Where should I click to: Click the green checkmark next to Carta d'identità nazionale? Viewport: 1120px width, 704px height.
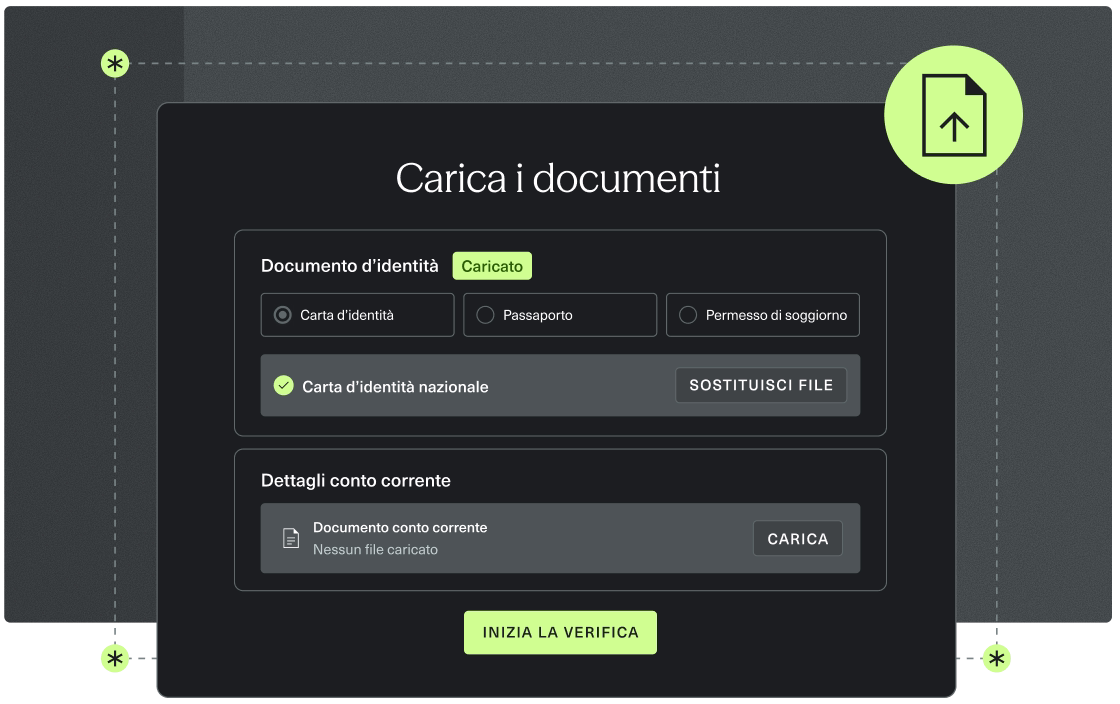284,386
